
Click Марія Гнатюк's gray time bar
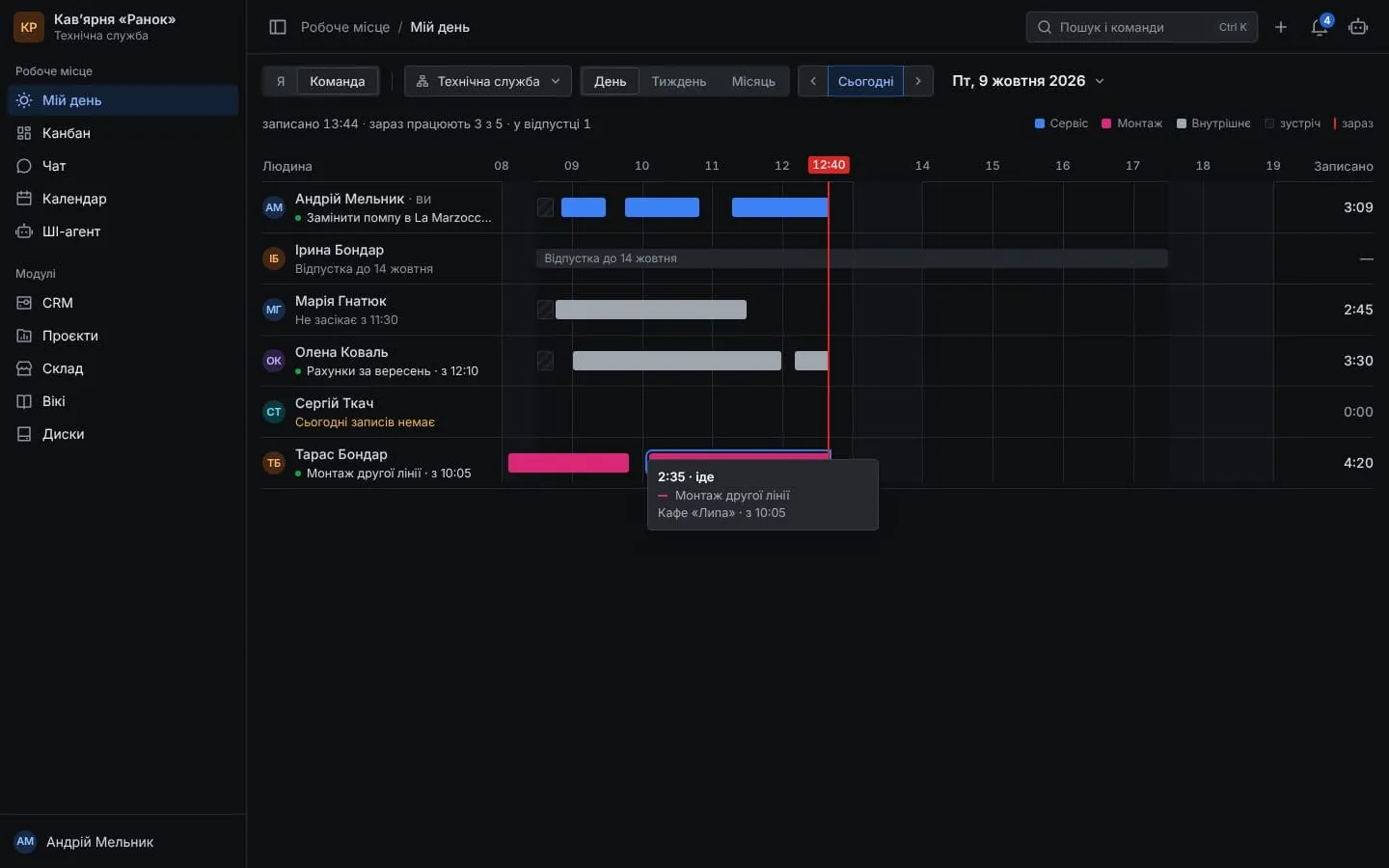pos(651,310)
